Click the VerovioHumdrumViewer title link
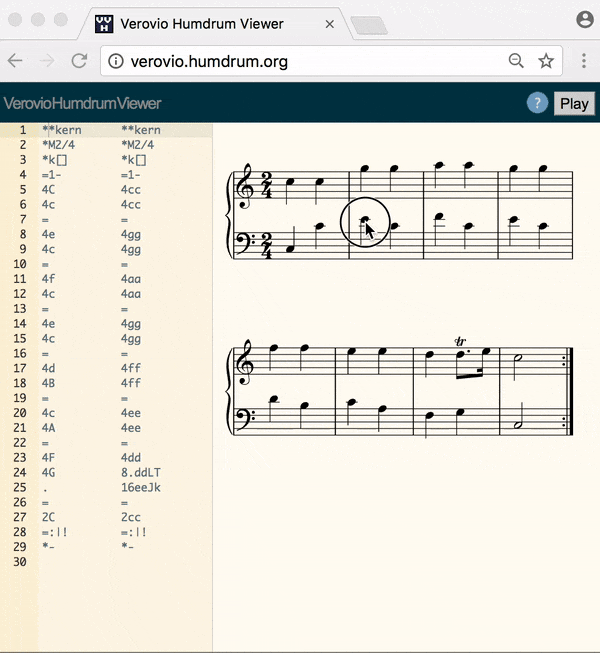Screen dimensions: 600x653 pos(82,103)
